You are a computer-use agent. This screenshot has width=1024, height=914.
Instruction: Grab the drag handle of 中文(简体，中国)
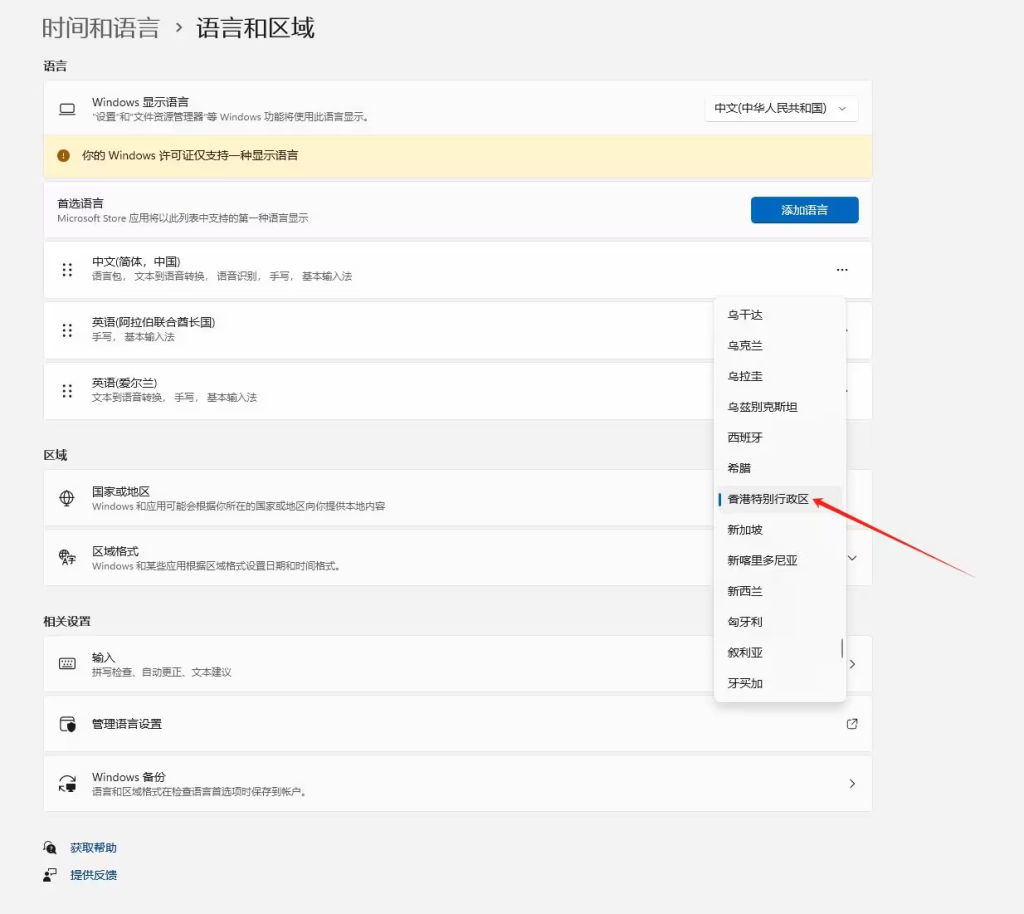coord(67,270)
